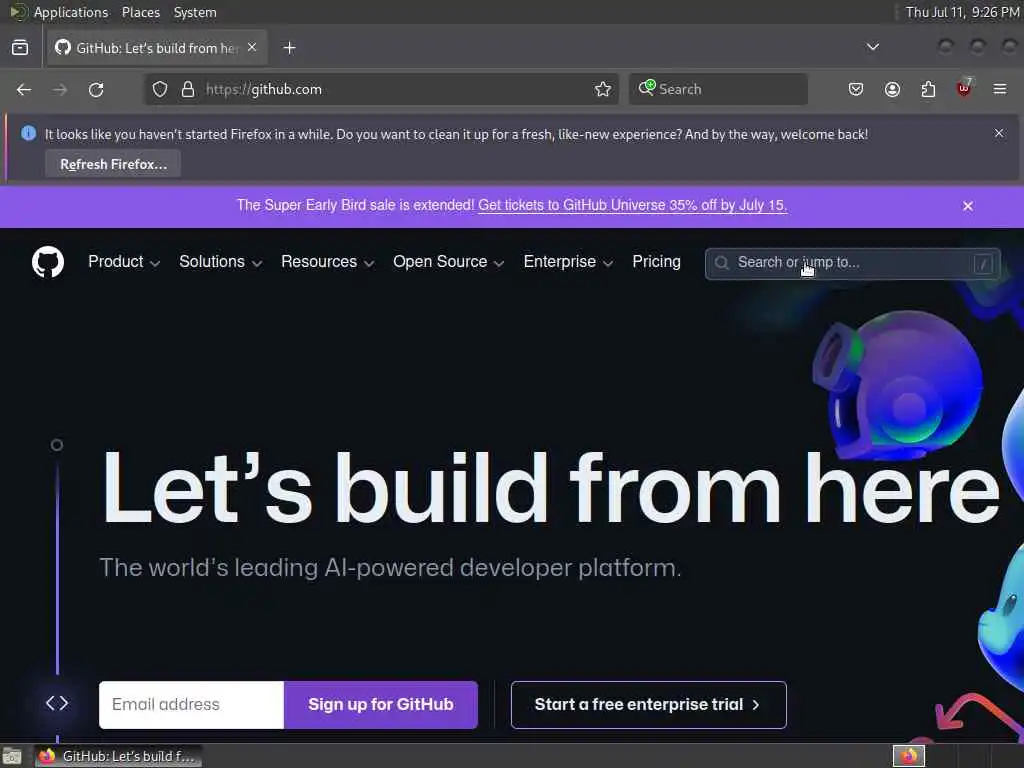
Task: Expand the Resources dropdown menu
Action: point(328,262)
